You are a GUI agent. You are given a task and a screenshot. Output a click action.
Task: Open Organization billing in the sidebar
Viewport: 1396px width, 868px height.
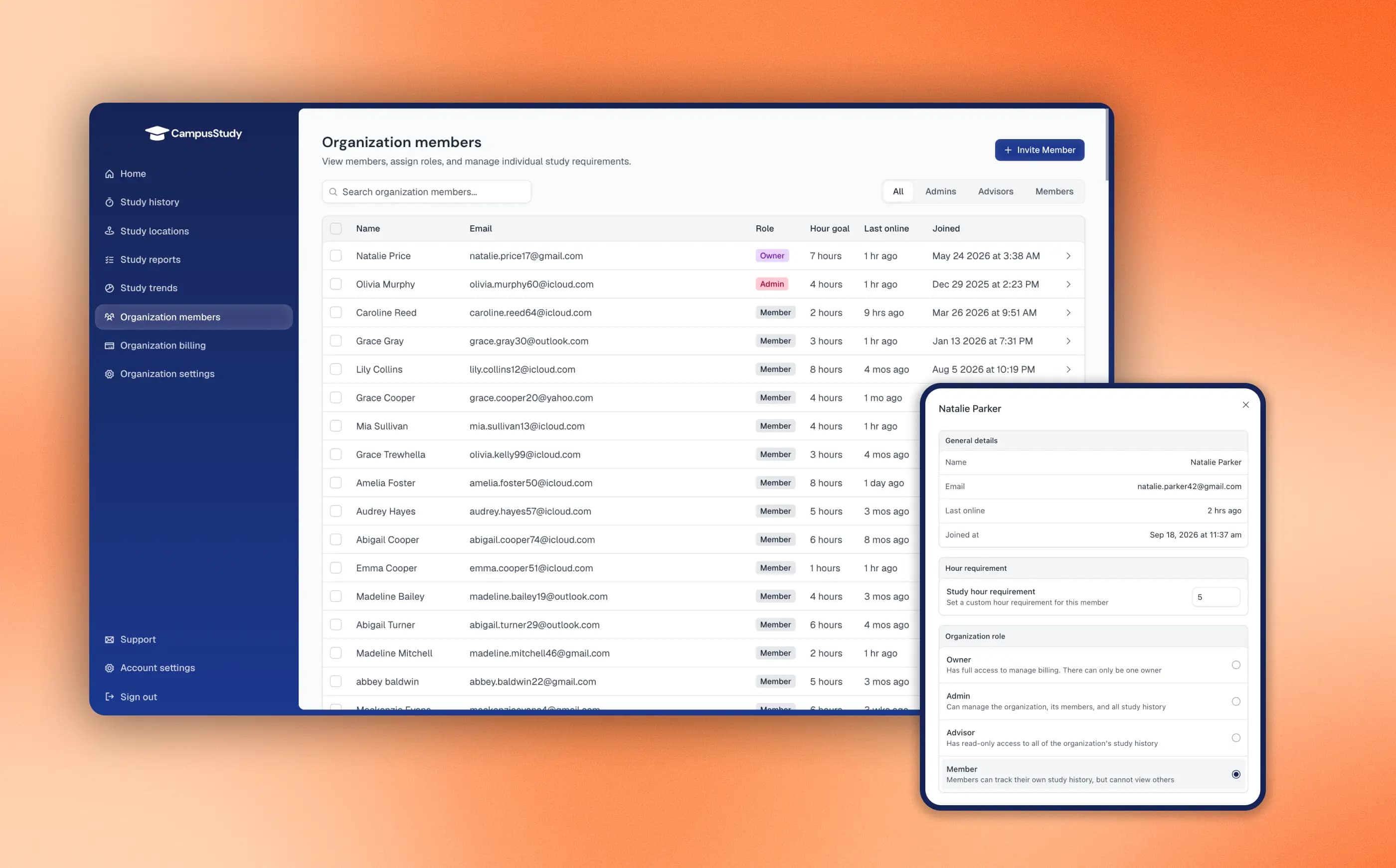tap(194, 346)
